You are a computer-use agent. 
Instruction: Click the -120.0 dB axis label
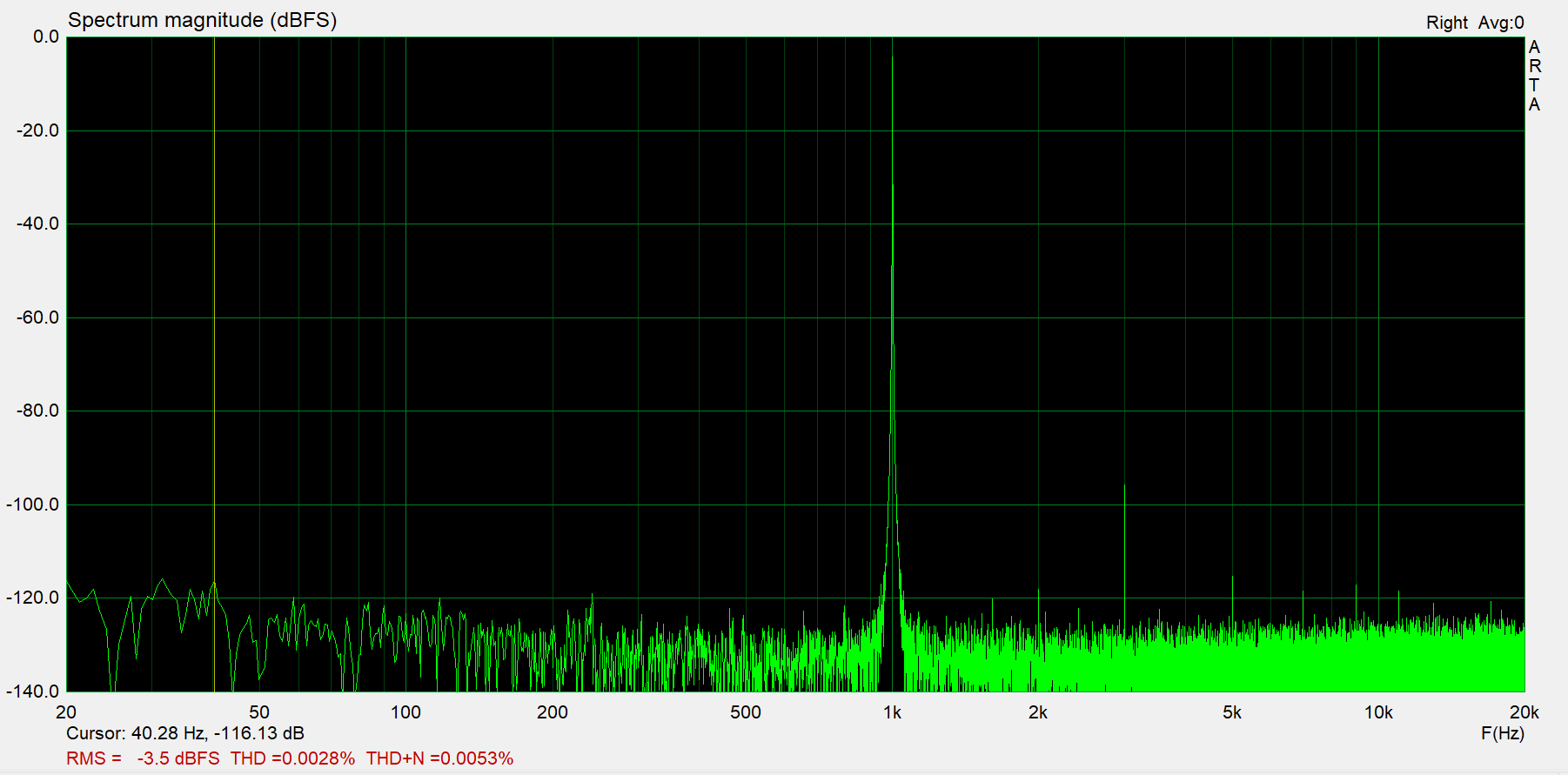pos(33,598)
